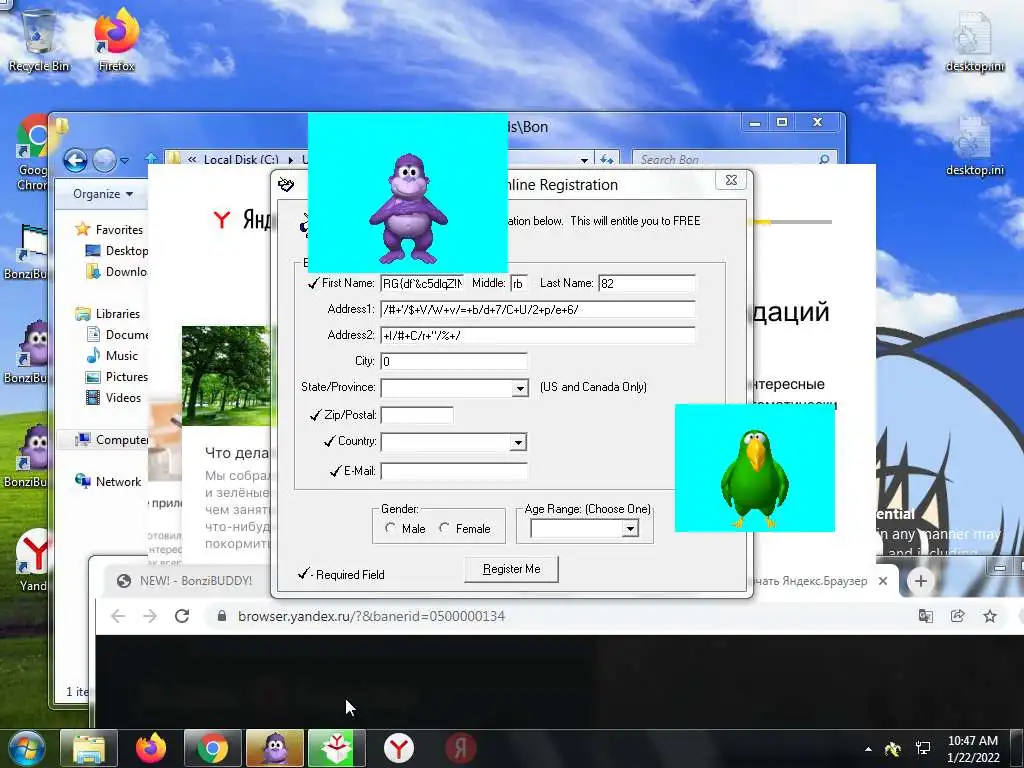Screen dimensions: 1024x768
Task: Click the Chrome address bar URL
Action: click(x=371, y=616)
